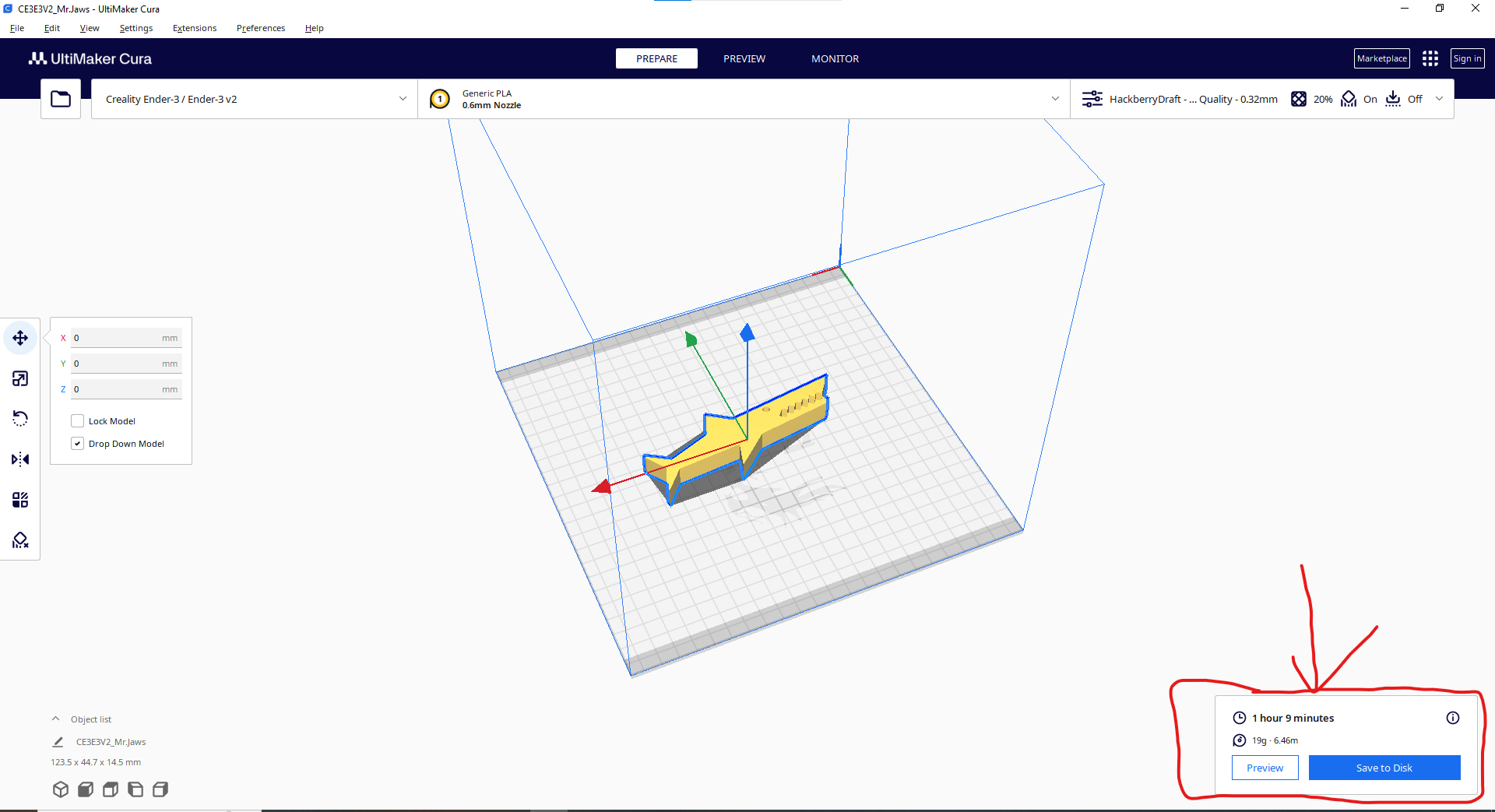The image size is (1495, 812).
Task: Click the red X-axis move arrow
Action: [602, 487]
